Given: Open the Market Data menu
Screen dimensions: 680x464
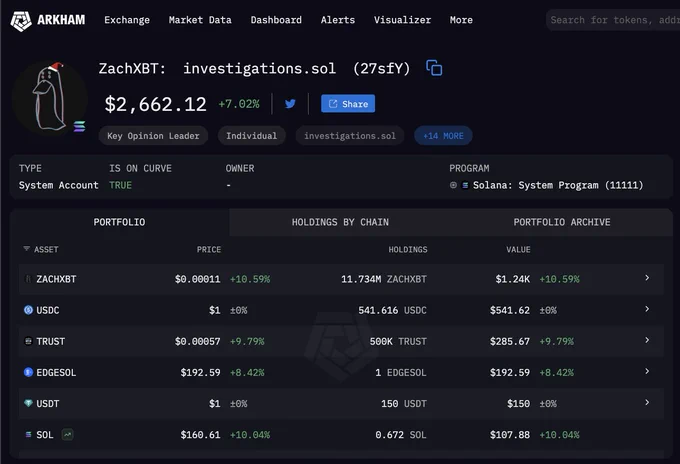Looking at the screenshot, I should tap(200, 20).
